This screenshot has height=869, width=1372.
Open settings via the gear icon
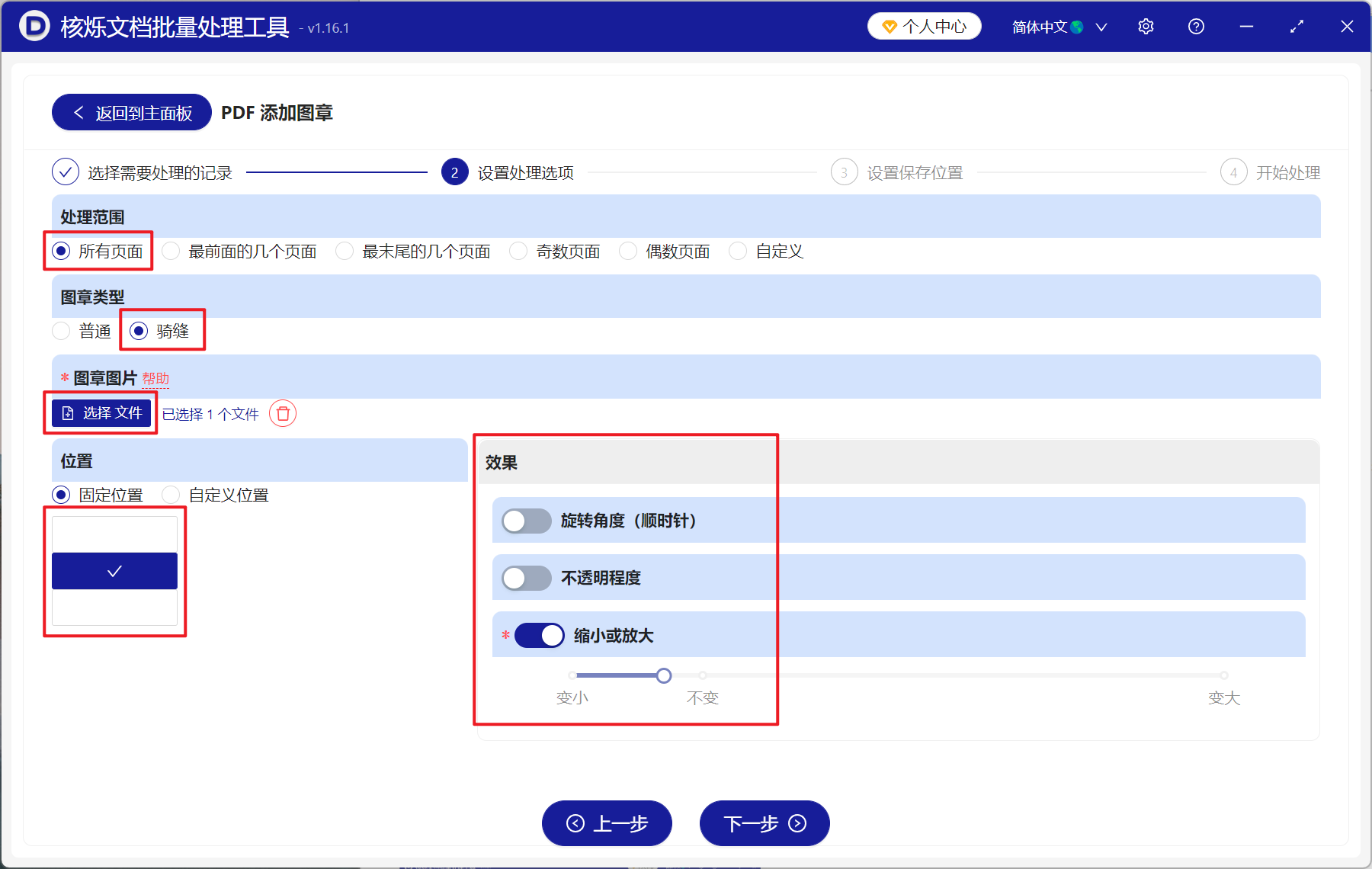click(1146, 26)
